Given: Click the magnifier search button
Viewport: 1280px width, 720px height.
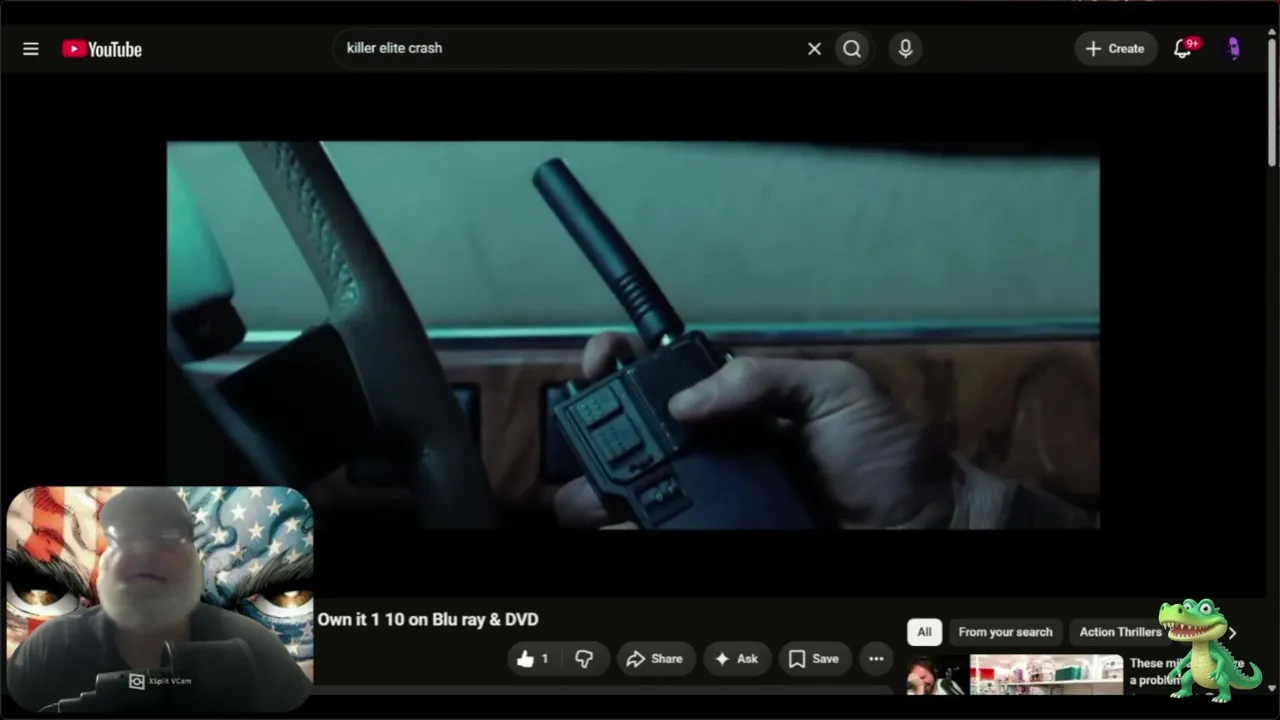Looking at the screenshot, I should 852,49.
